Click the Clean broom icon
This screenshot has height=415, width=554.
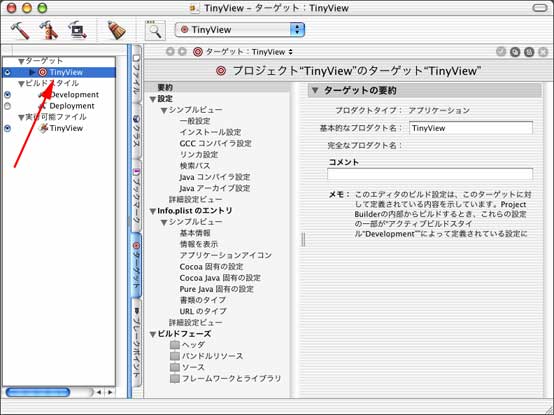coord(117,30)
